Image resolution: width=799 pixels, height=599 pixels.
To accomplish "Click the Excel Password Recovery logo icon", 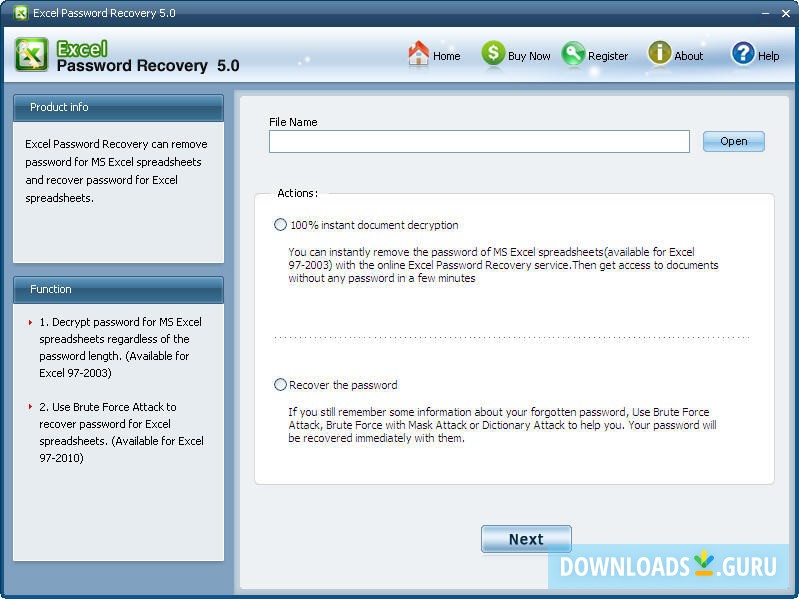I will point(31,55).
